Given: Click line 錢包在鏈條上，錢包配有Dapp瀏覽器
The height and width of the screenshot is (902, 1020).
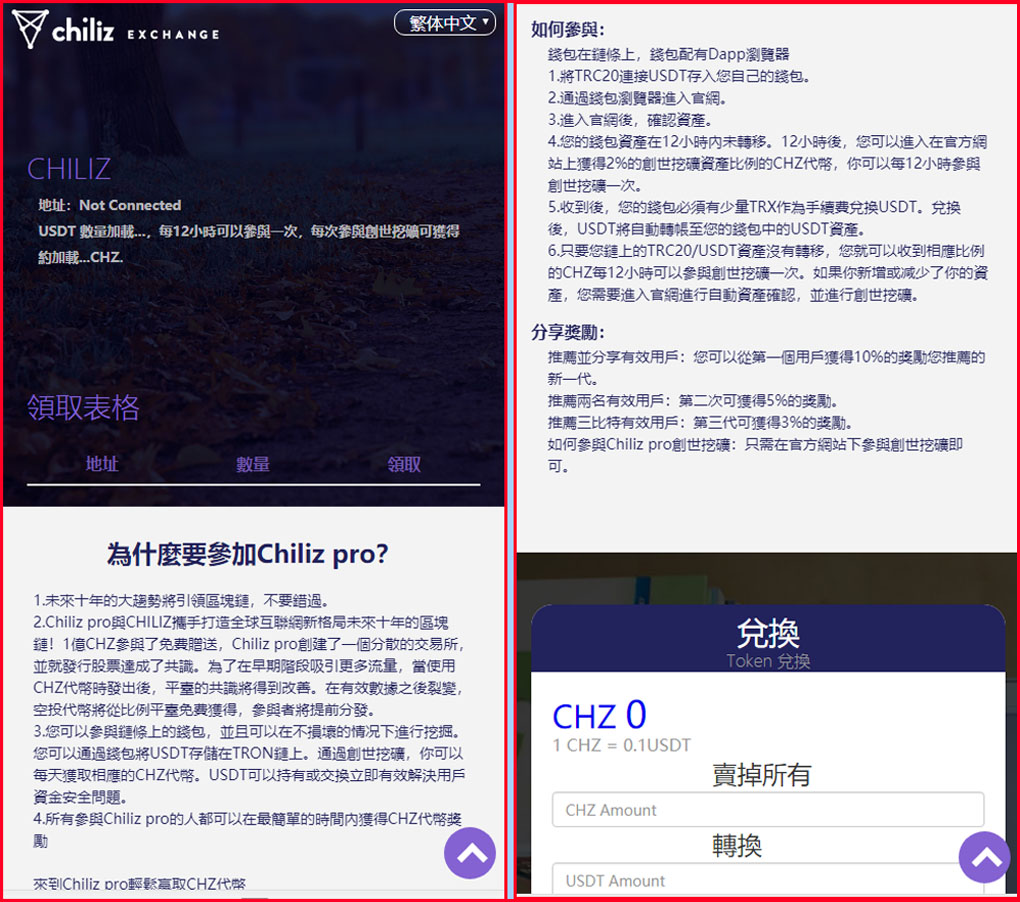Looking at the screenshot, I should (x=669, y=54).
